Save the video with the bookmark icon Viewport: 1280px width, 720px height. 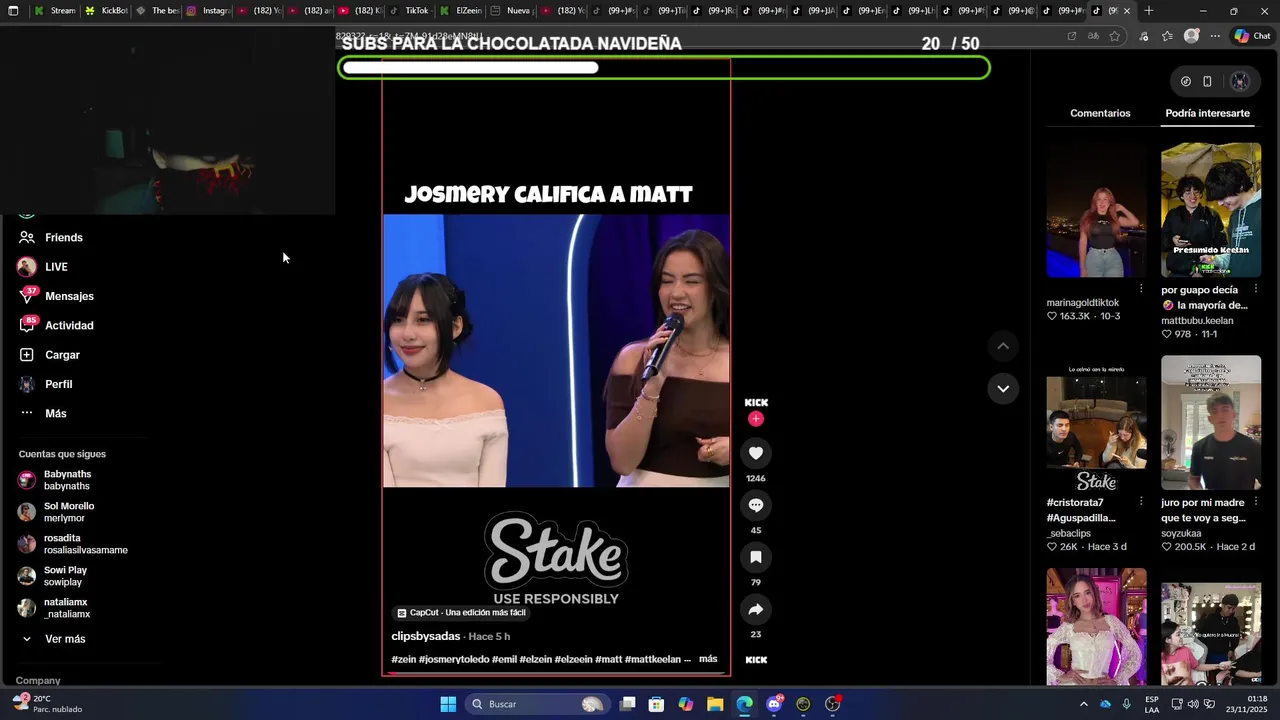tap(756, 557)
